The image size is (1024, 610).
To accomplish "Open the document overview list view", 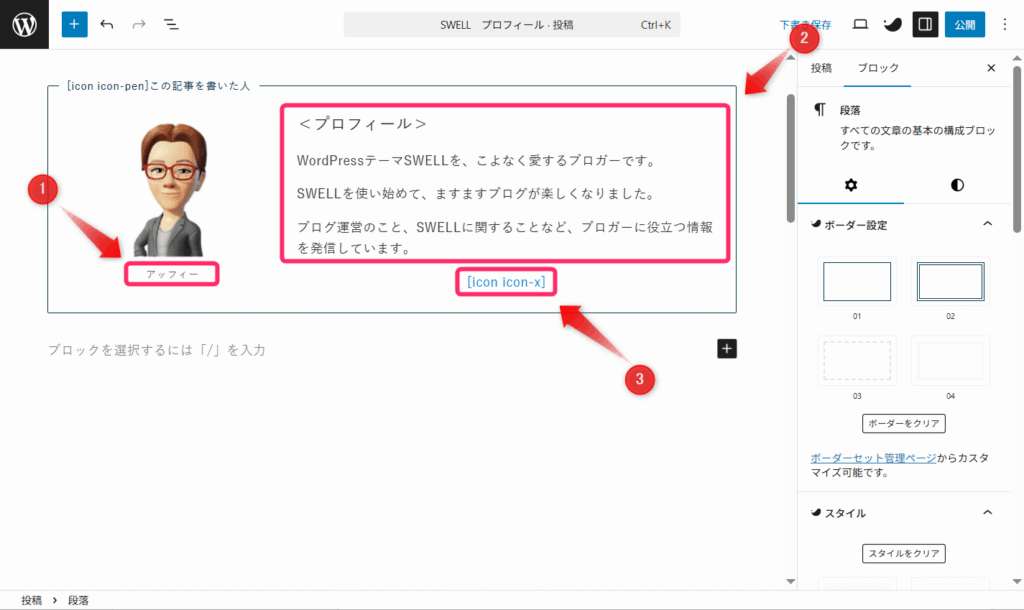I will (171, 24).
